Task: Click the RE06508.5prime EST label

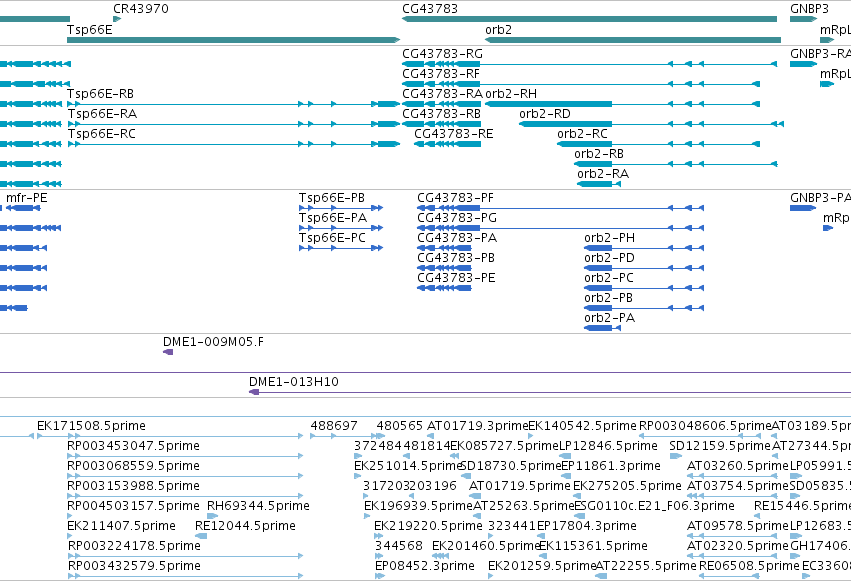Action: [x=749, y=567]
